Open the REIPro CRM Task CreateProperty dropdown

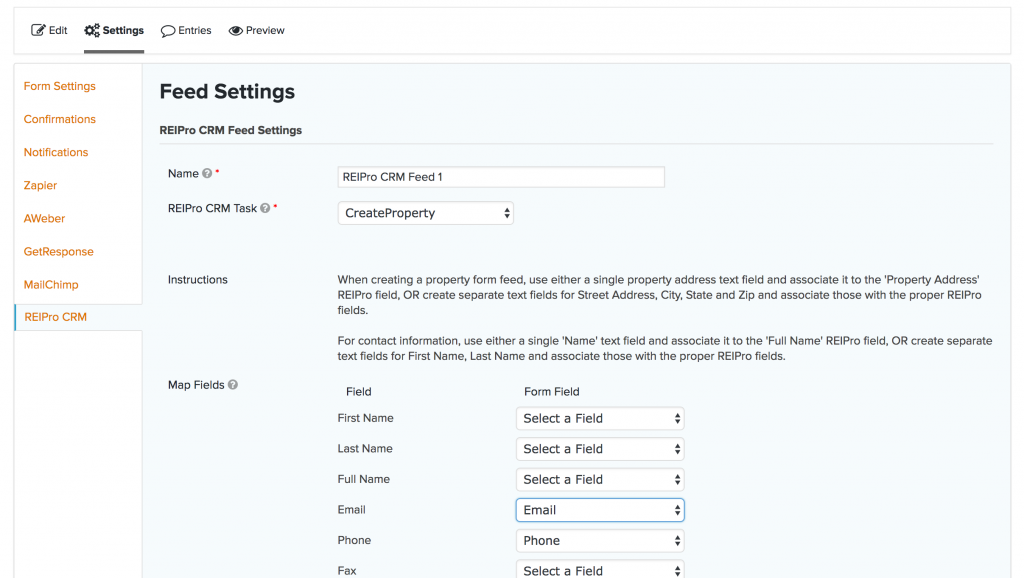pos(426,213)
